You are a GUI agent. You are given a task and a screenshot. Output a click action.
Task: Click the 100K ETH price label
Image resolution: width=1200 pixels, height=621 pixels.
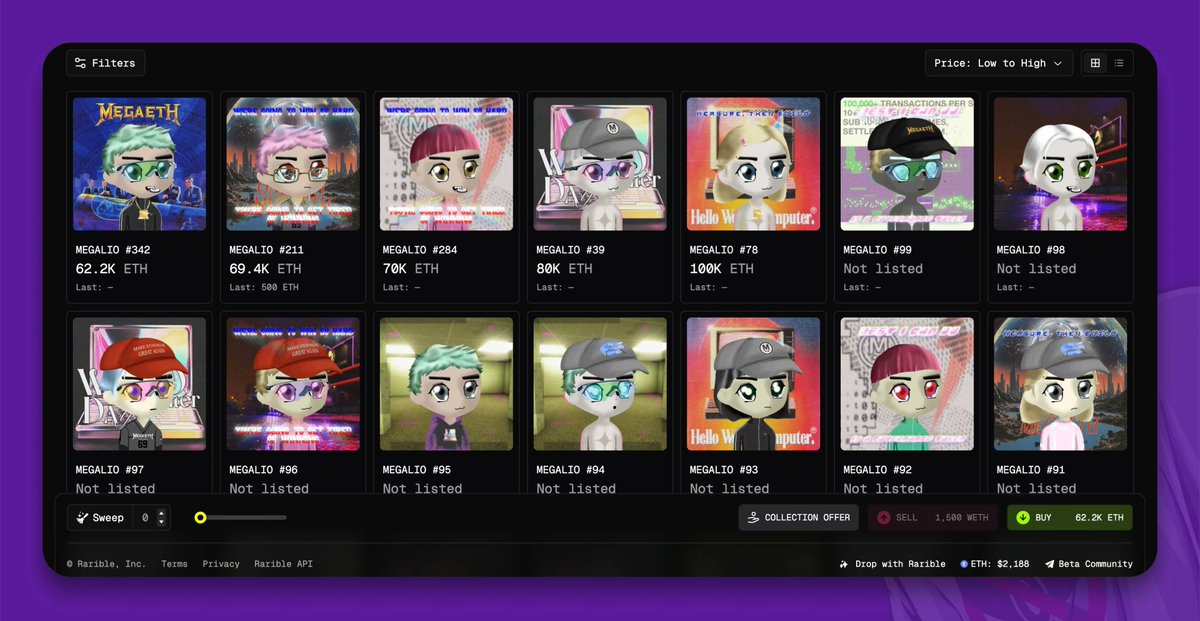(722, 269)
